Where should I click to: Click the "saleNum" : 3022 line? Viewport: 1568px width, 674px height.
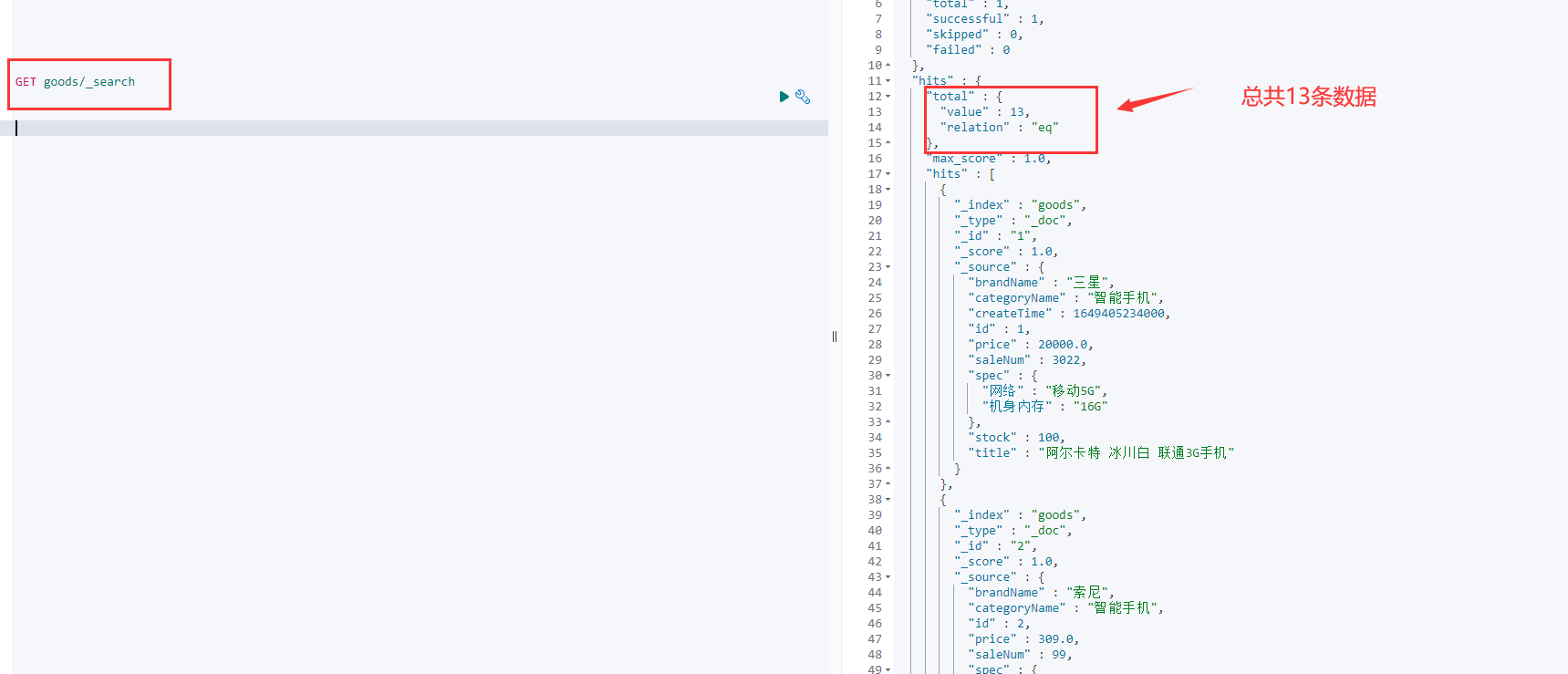(1027, 360)
